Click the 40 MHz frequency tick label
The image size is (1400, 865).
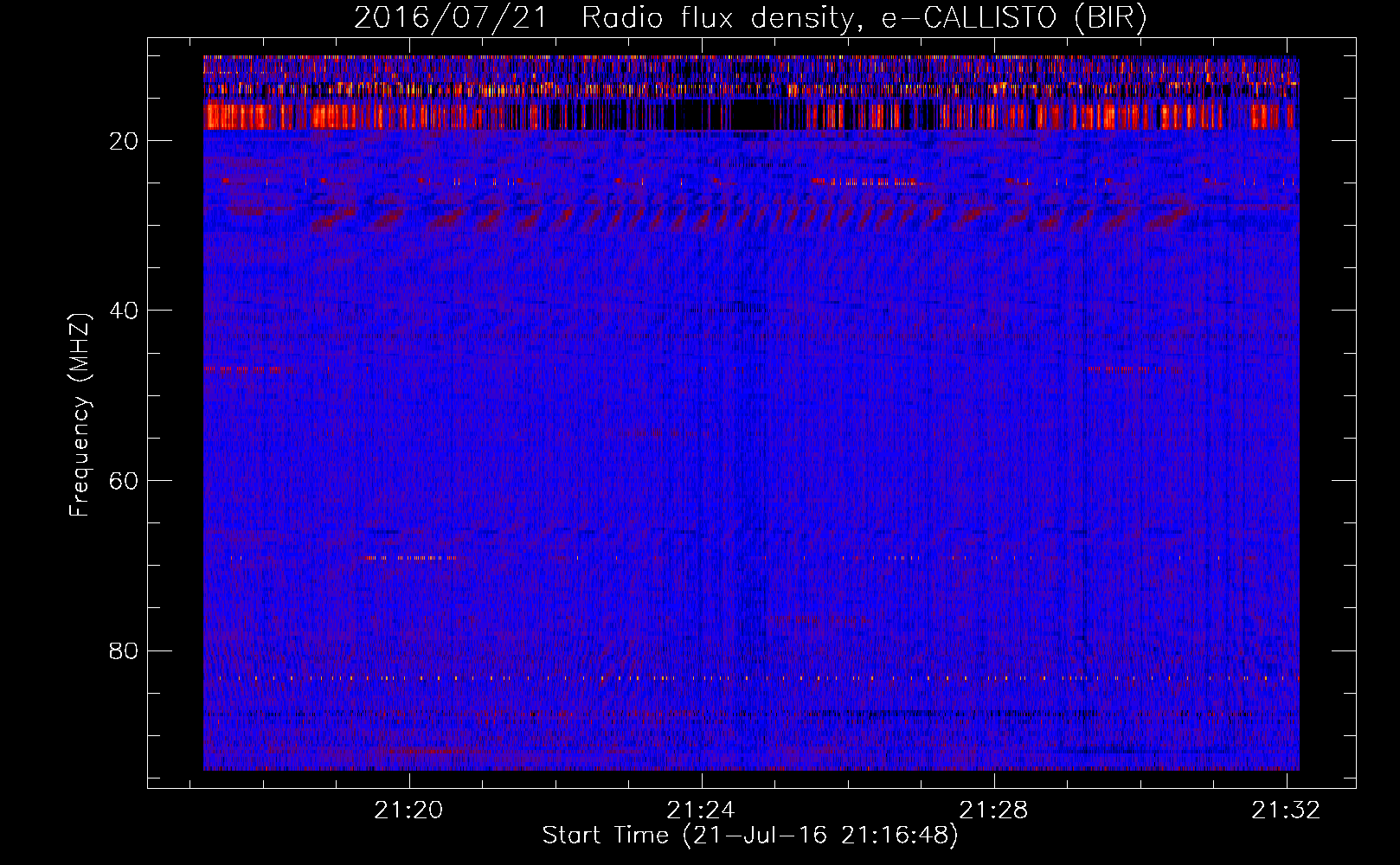coord(124,311)
